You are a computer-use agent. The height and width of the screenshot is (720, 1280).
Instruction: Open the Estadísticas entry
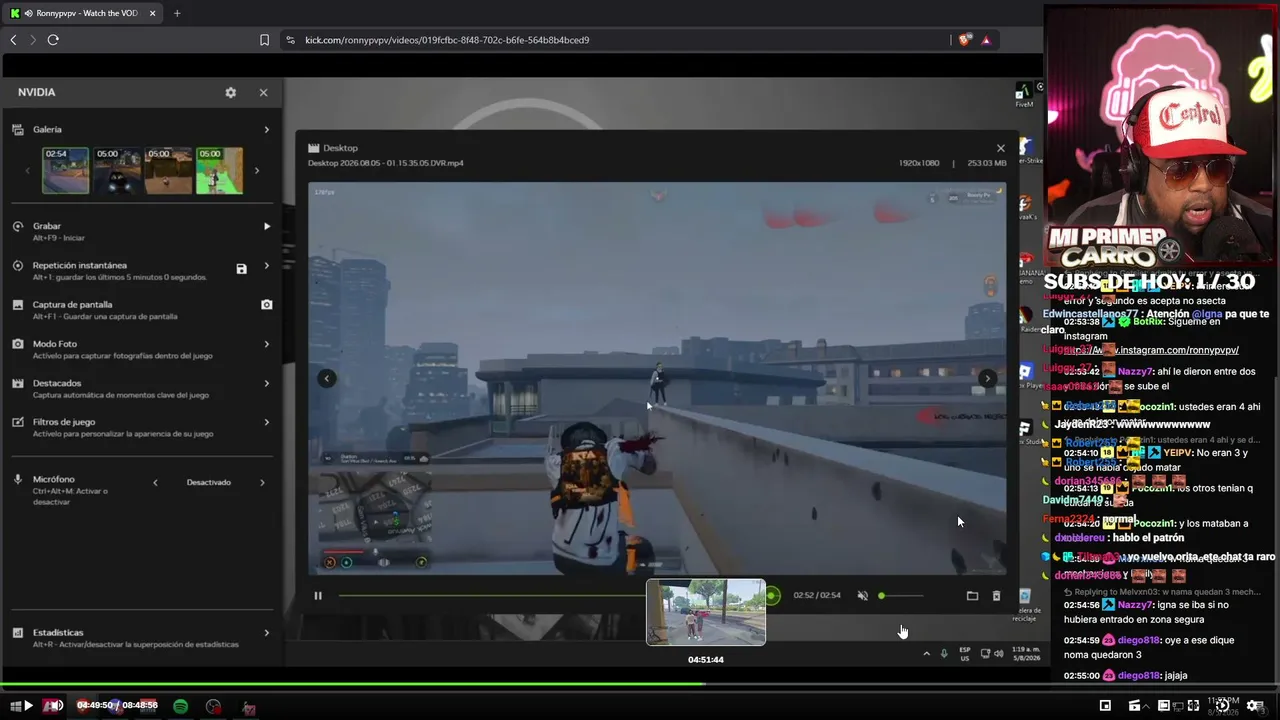click(x=142, y=638)
